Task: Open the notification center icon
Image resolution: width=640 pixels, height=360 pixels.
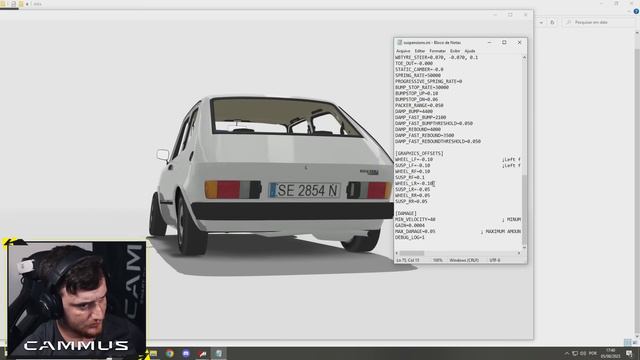Action: tap(629, 353)
